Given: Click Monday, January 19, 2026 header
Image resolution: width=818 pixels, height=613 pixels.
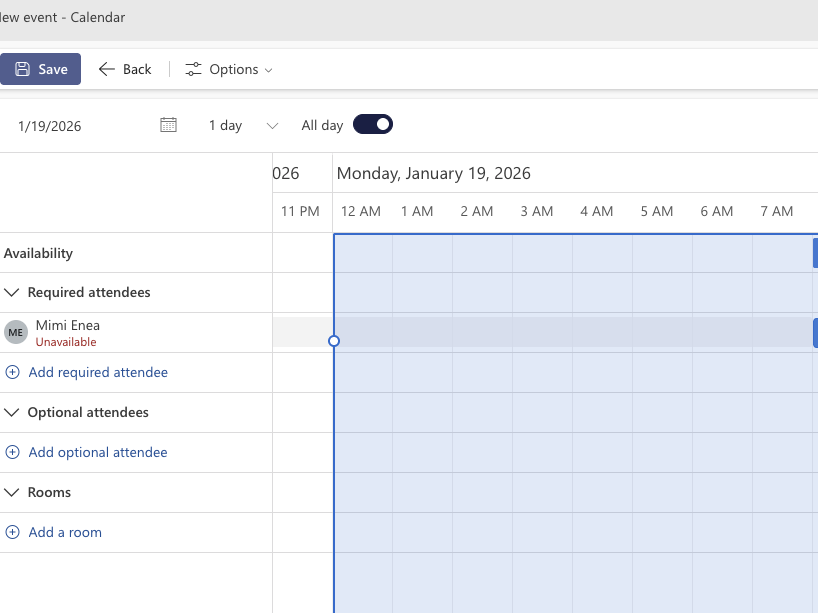Looking at the screenshot, I should (x=434, y=173).
